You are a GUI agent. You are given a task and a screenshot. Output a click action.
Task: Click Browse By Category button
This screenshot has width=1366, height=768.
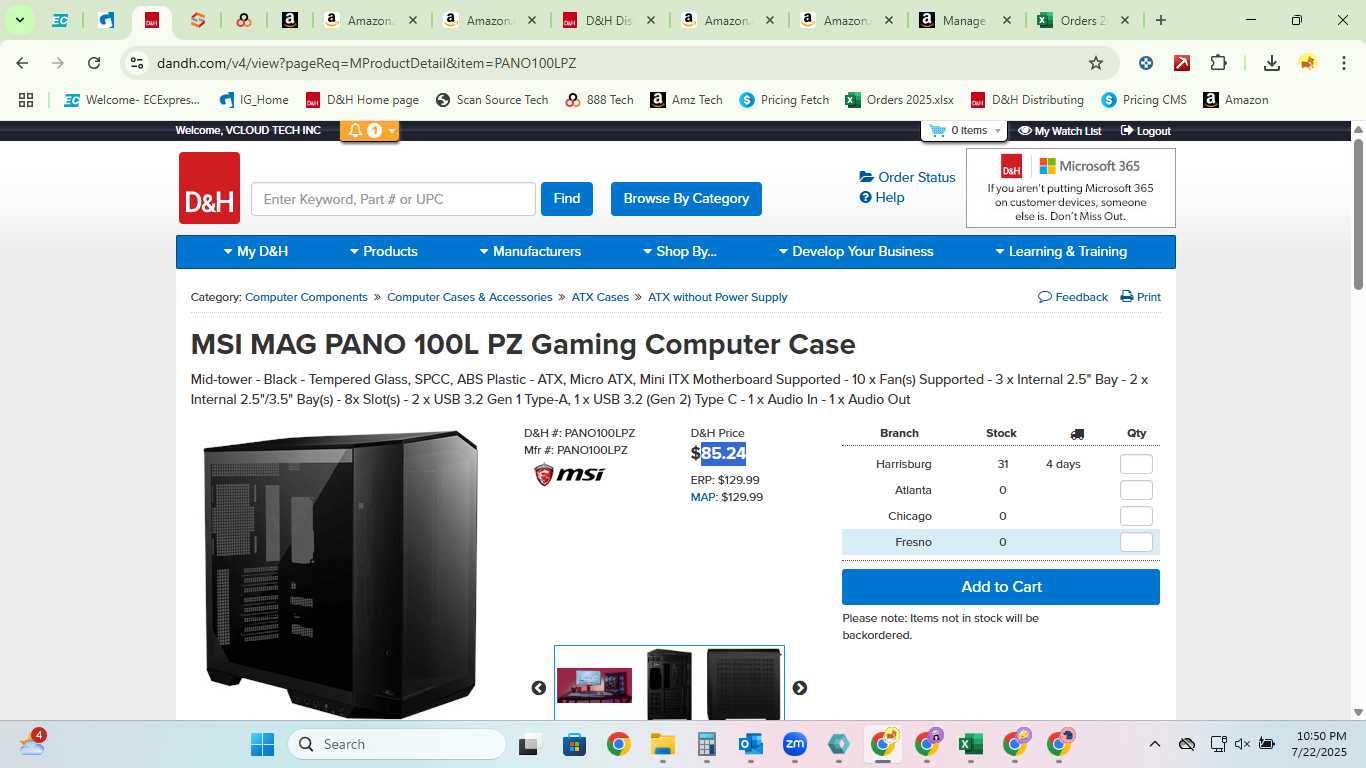coord(686,199)
